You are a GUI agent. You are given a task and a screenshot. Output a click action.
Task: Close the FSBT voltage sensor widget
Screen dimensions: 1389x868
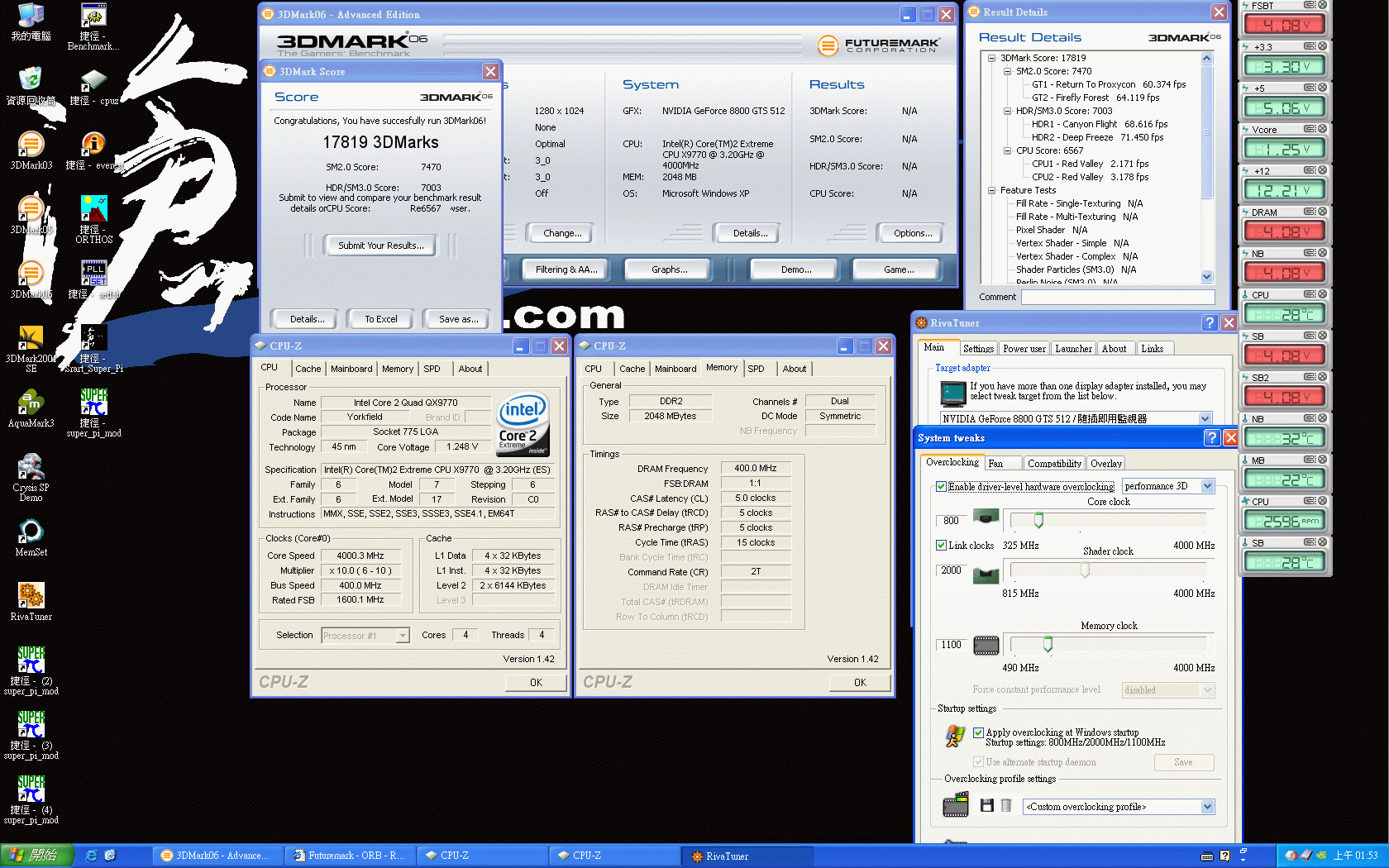1322,5
